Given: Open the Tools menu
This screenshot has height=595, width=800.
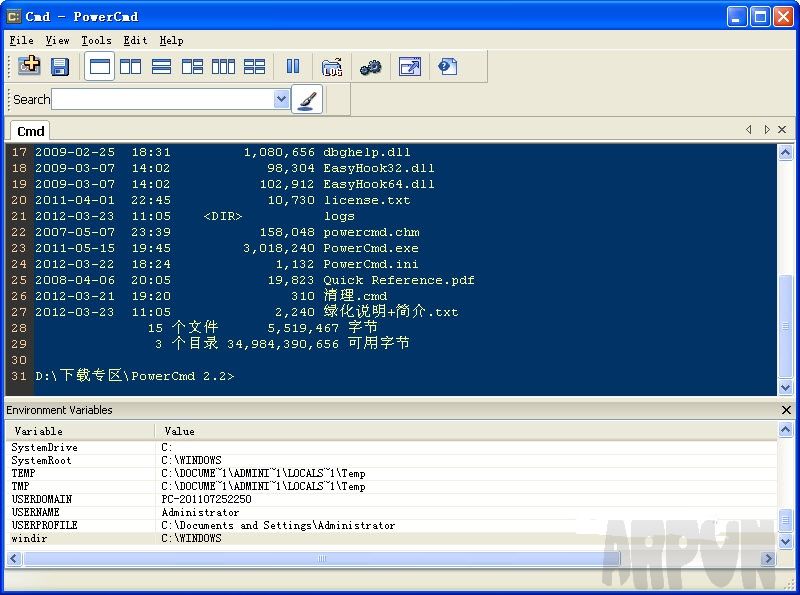Looking at the screenshot, I should (96, 40).
